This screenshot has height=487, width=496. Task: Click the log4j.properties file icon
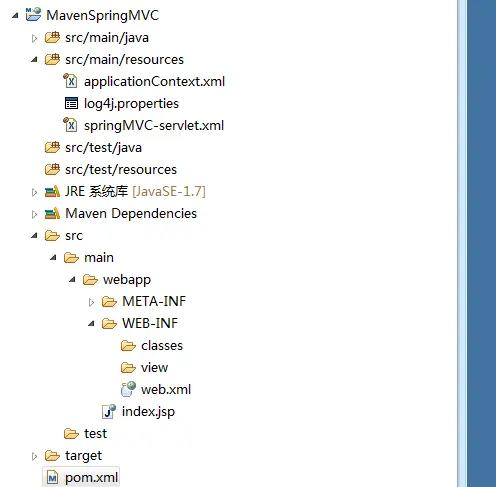click(71, 103)
